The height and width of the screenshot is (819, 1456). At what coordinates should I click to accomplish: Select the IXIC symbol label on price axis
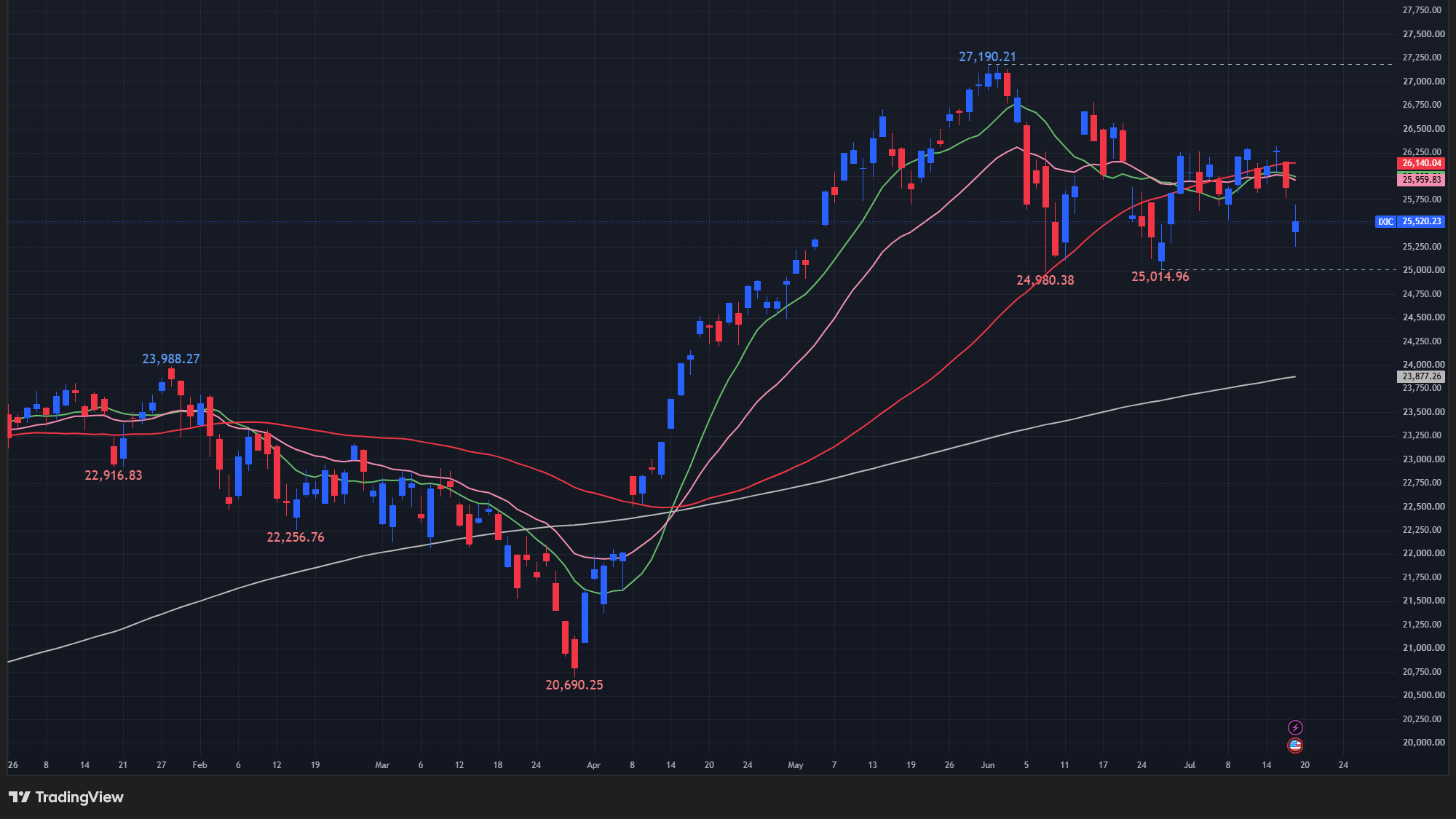coord(1385,221)
